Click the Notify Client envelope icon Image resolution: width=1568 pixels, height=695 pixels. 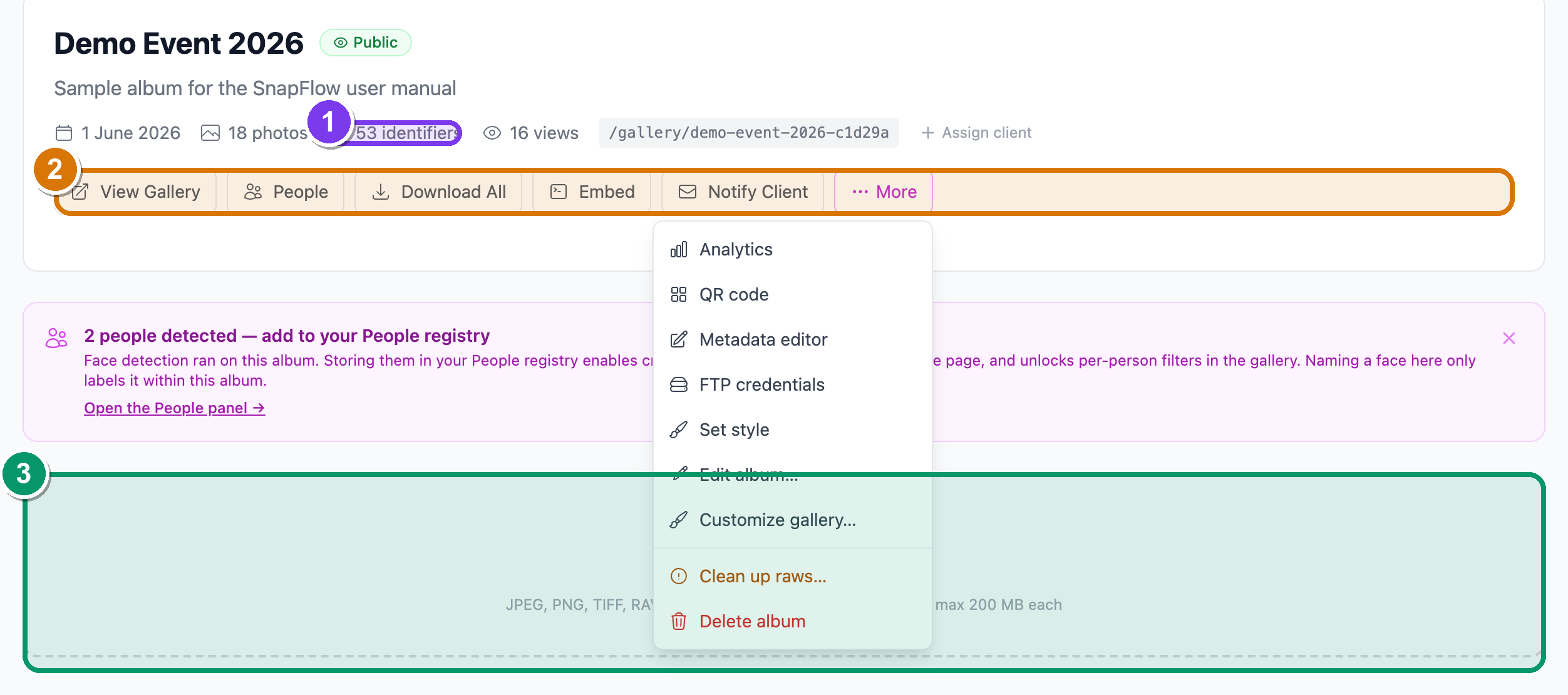click(x=688, y=192)
